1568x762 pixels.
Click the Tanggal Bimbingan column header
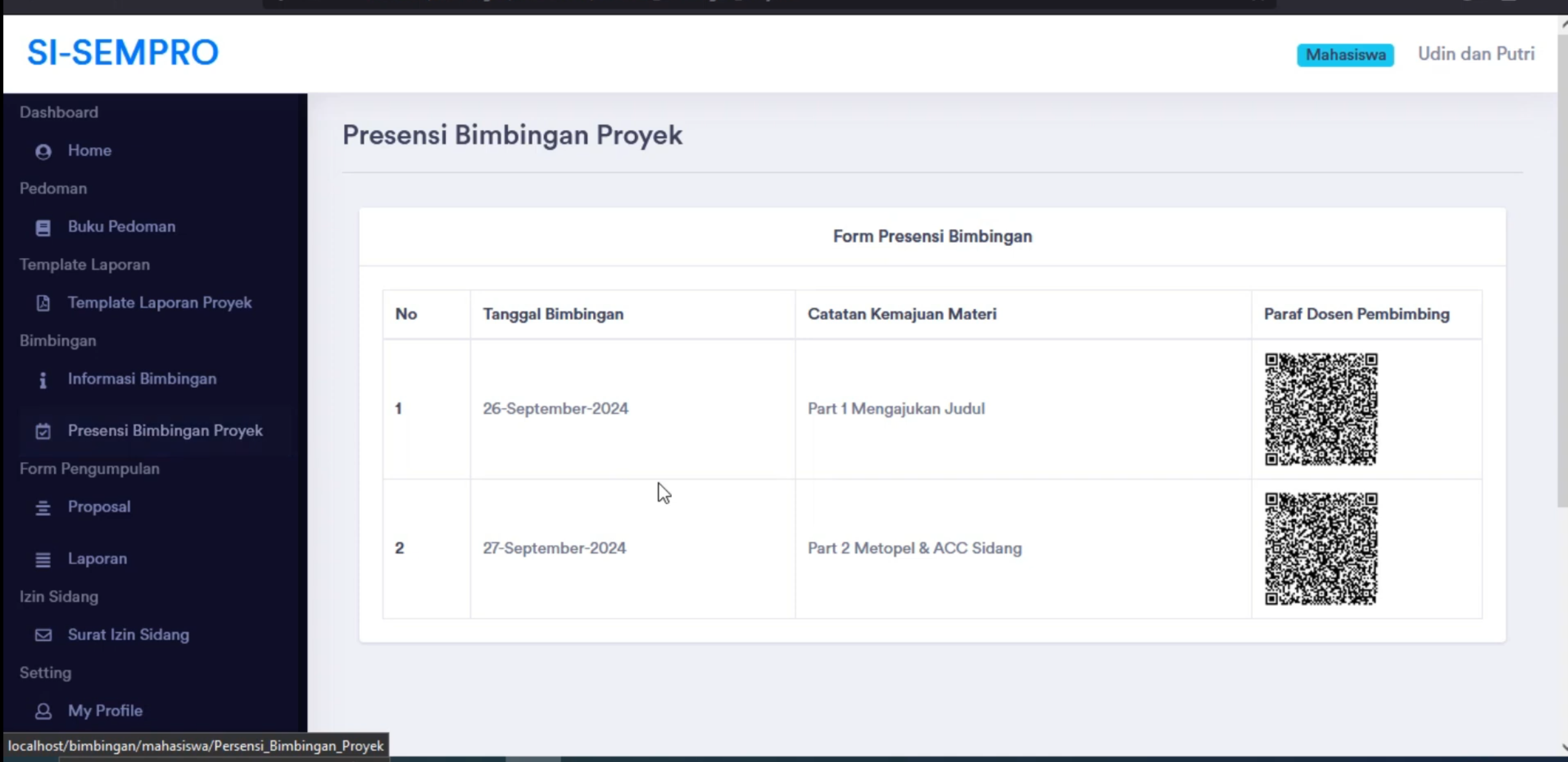click(633, 314)
